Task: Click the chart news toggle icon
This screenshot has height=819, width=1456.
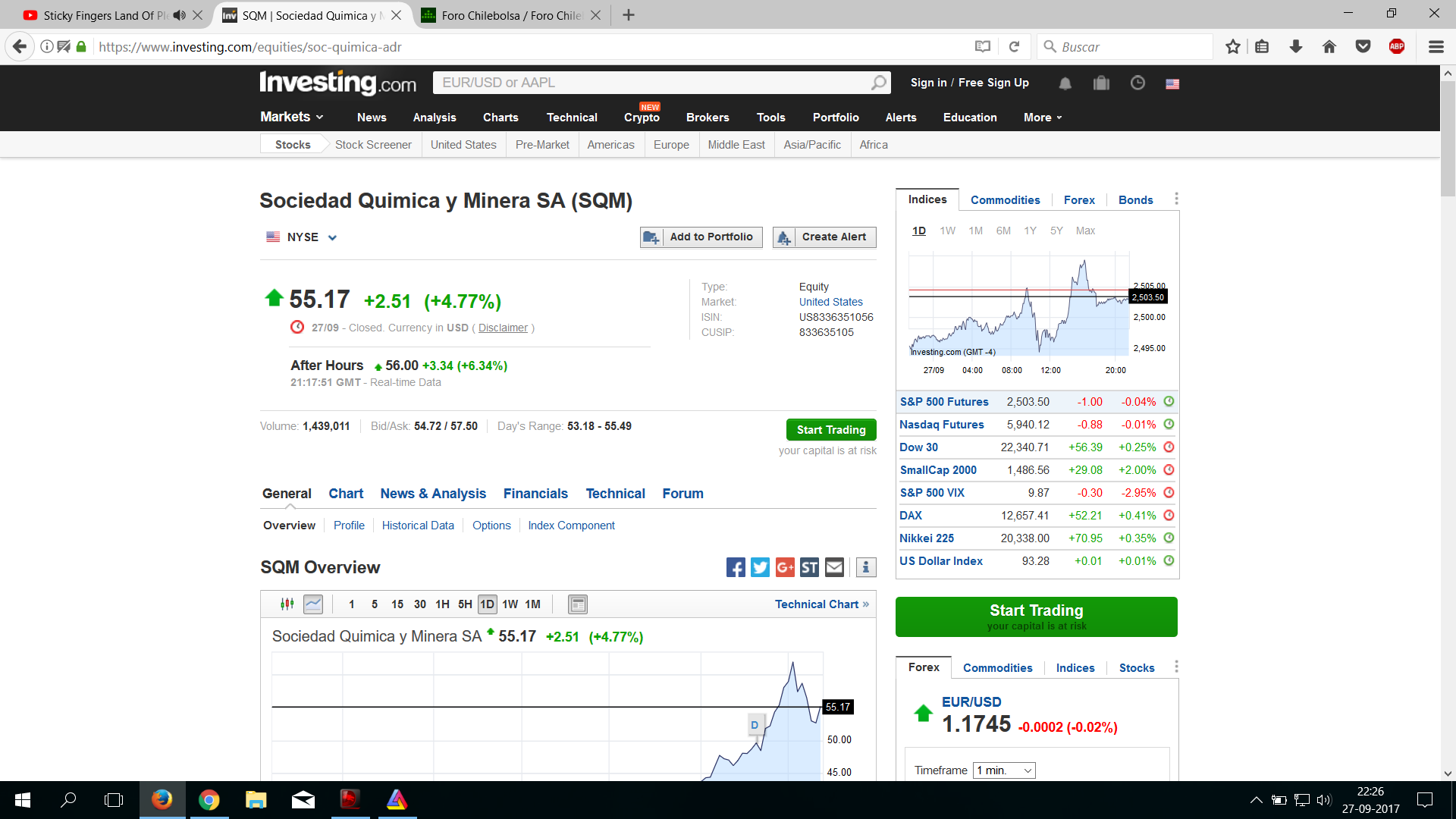Action: [578, 604]
